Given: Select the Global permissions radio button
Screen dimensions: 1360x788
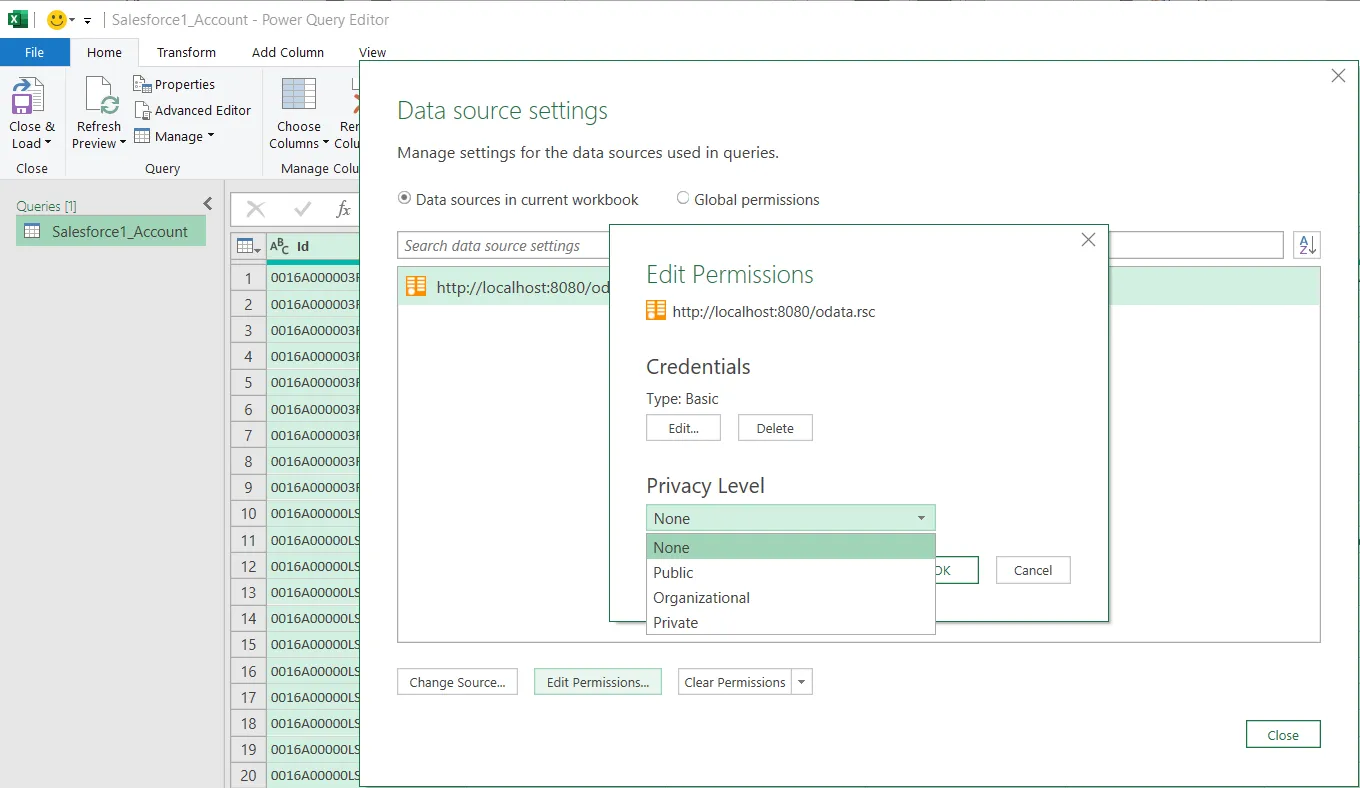Looking at the screenshot, I should [682, 199].
